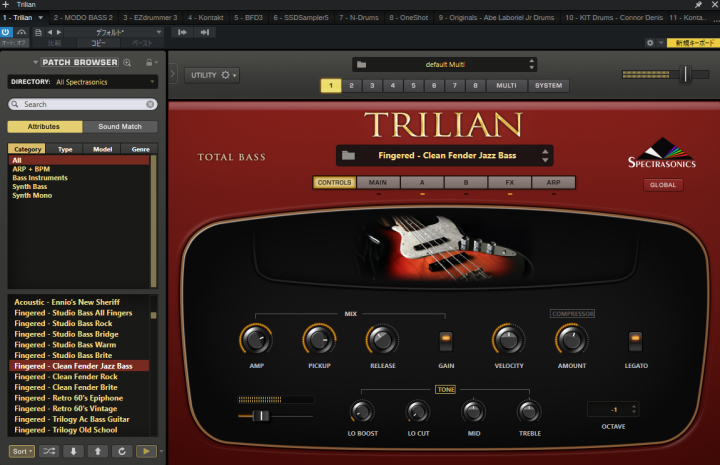The width and height of the screenshot is (720, 465).
Task: Refresh the patch browser list
Action: pyautogui.click(x=122, y=451)
